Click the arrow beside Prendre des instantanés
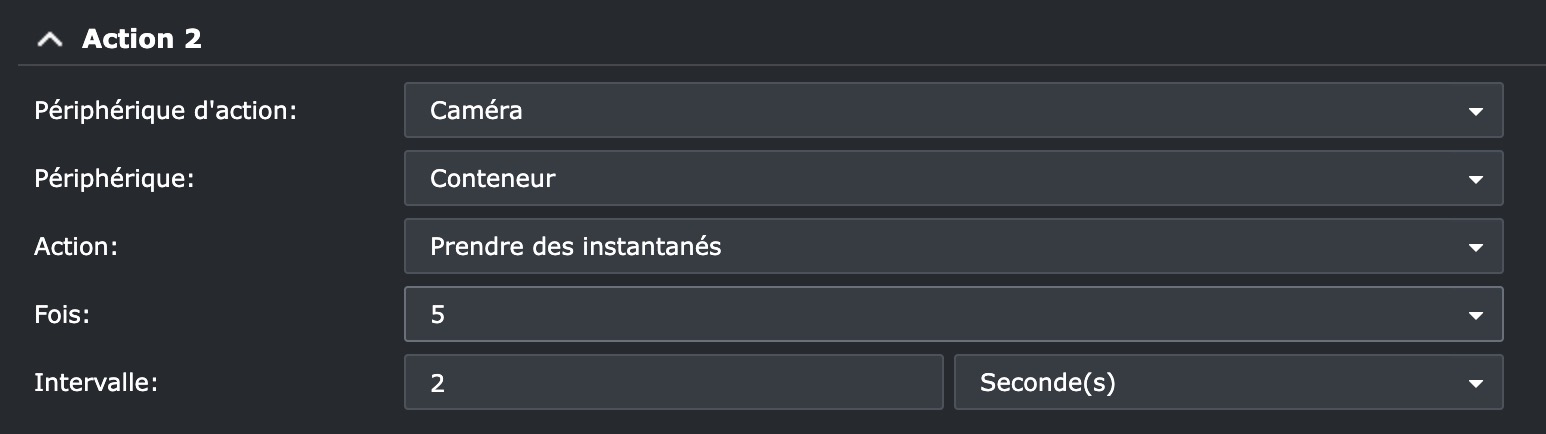Image resolution: width=1546 pixels, height=434 pixels. click(x=1475, y=248)
